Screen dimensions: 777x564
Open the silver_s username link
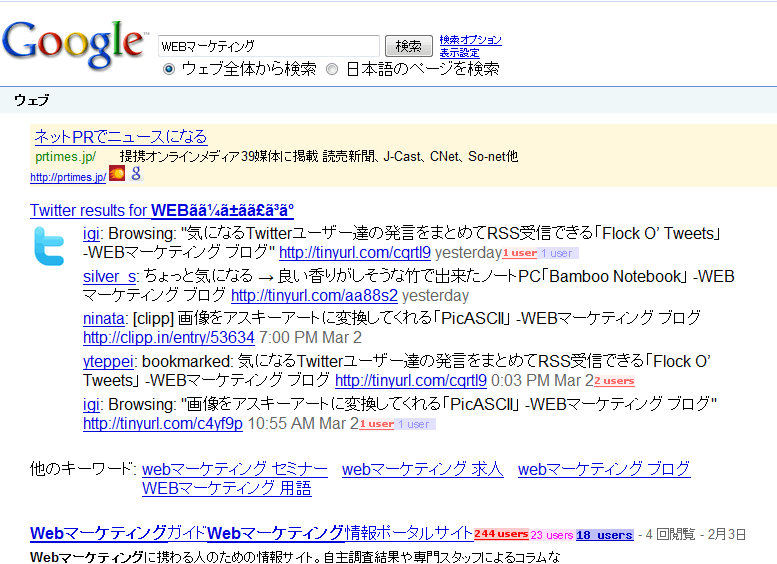110,277
